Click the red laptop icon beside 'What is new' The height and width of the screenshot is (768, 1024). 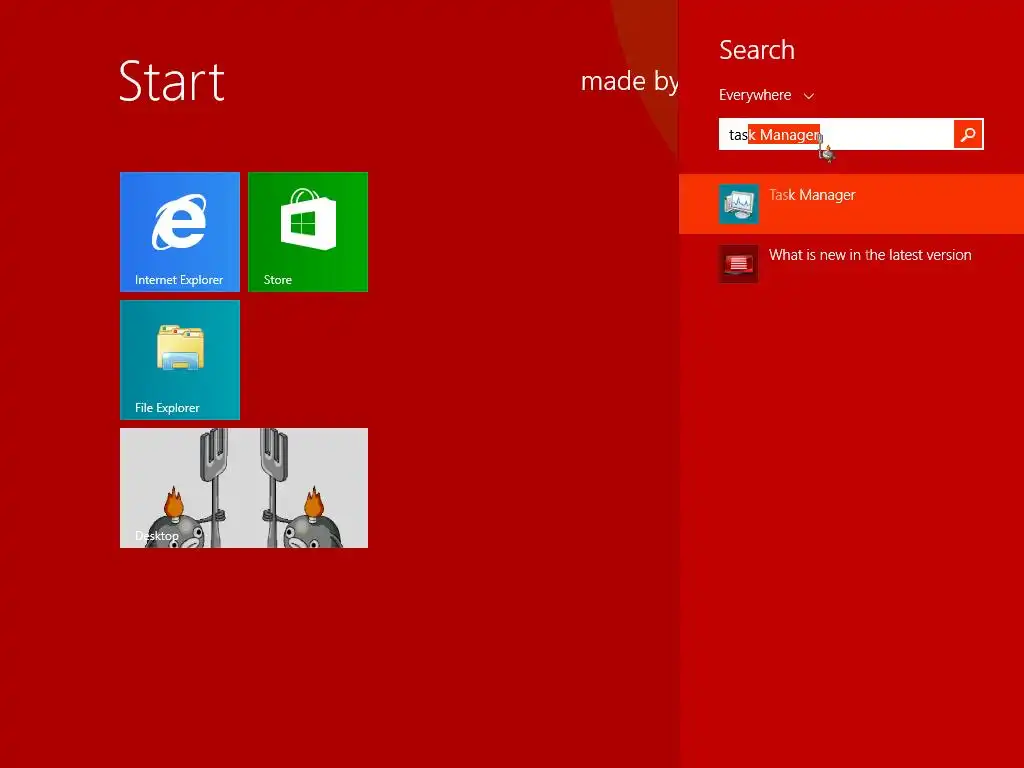pos(739,264)
